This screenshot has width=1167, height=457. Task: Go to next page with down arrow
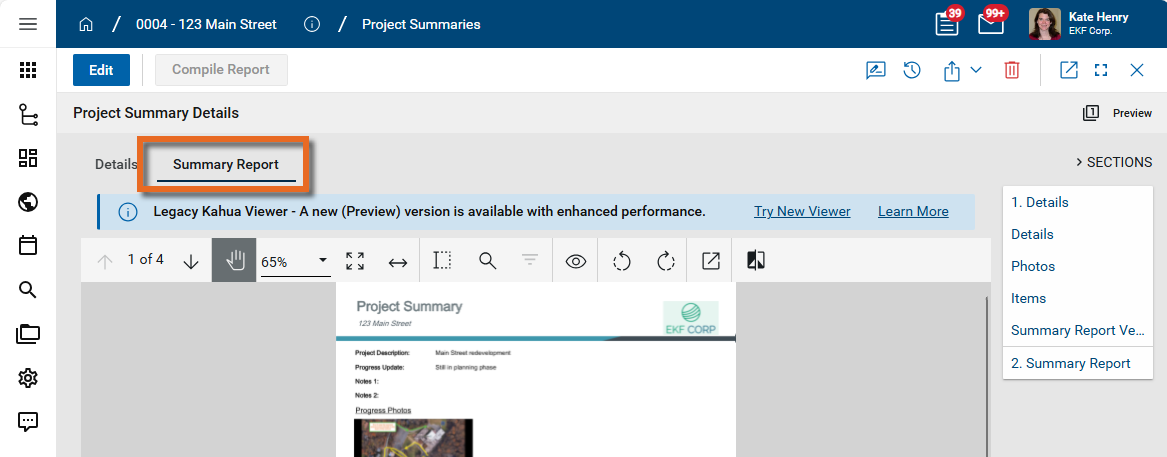coord(191,261)
